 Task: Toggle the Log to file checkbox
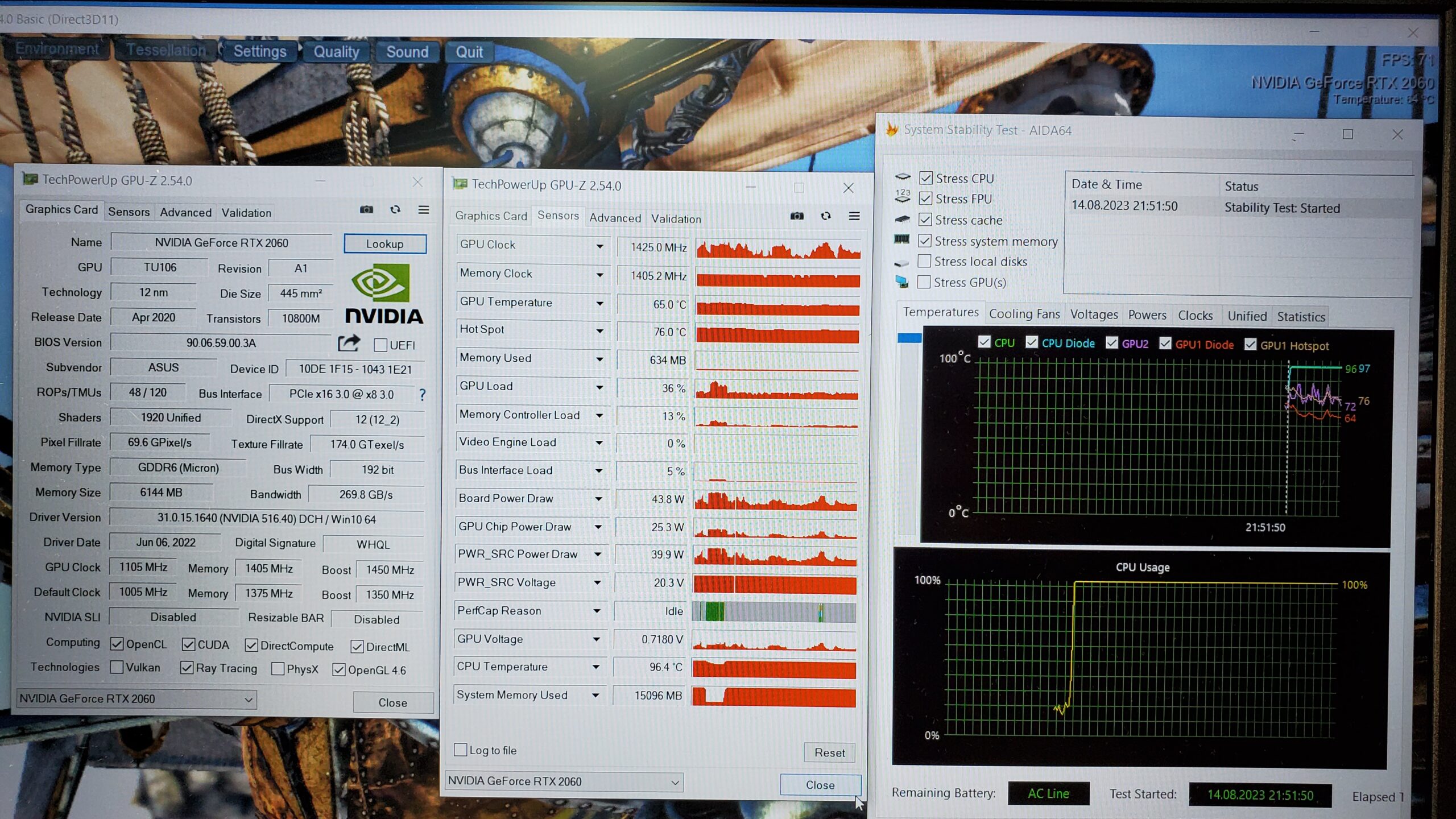click(x=461, y=750)
